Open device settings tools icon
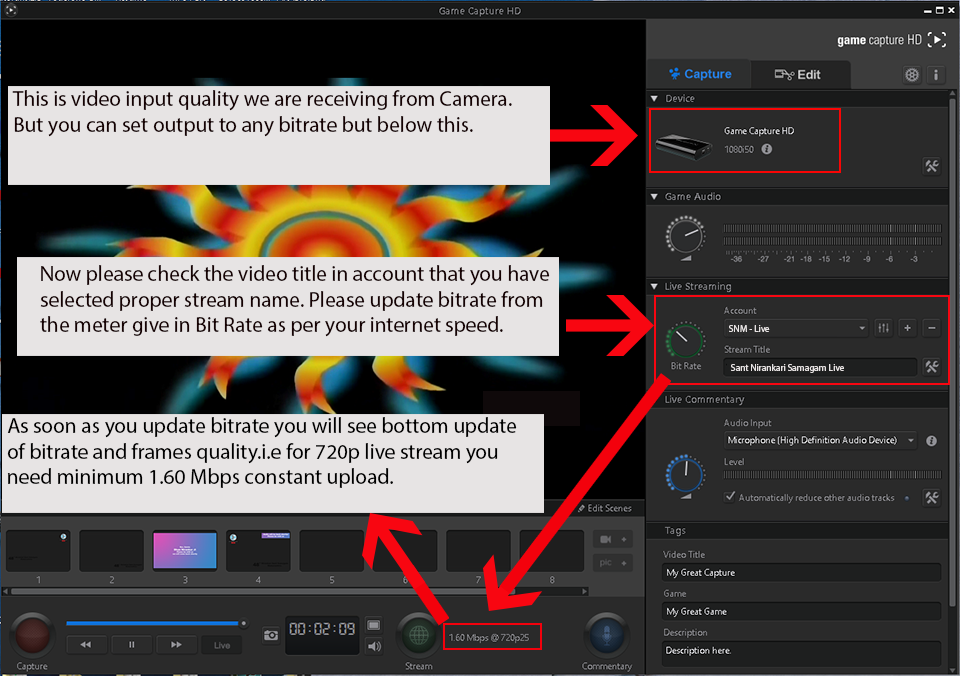The image size is (960, 676). (x=932, y=166)
